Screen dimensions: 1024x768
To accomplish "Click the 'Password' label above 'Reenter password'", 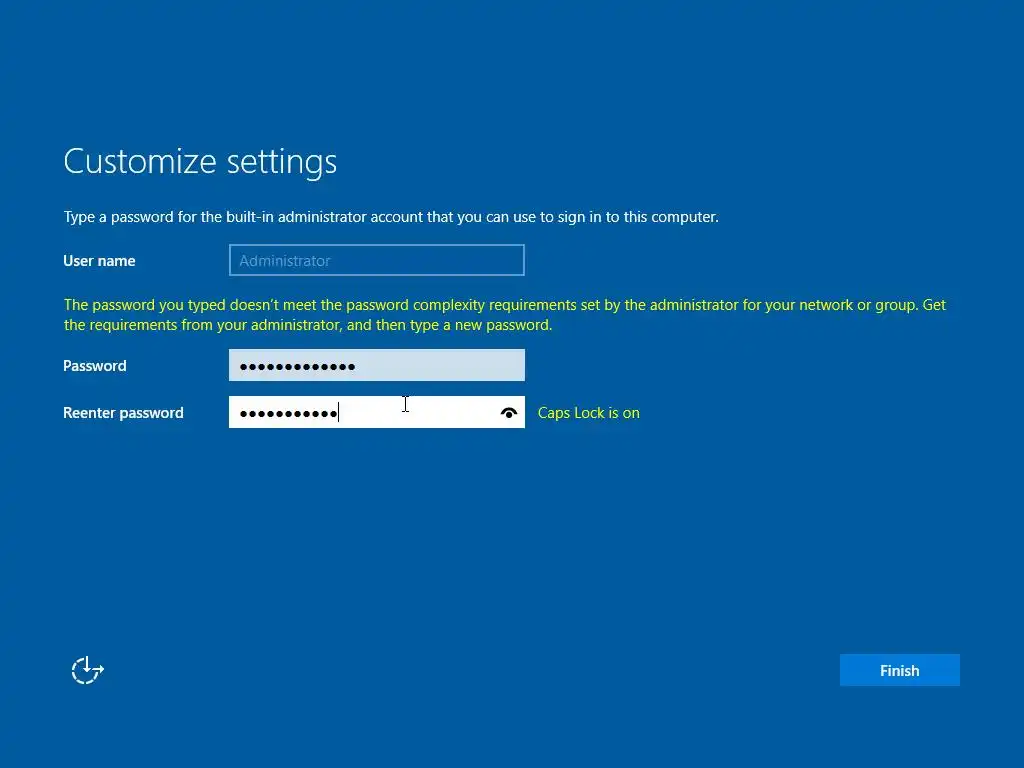I will tap(95, 366).
